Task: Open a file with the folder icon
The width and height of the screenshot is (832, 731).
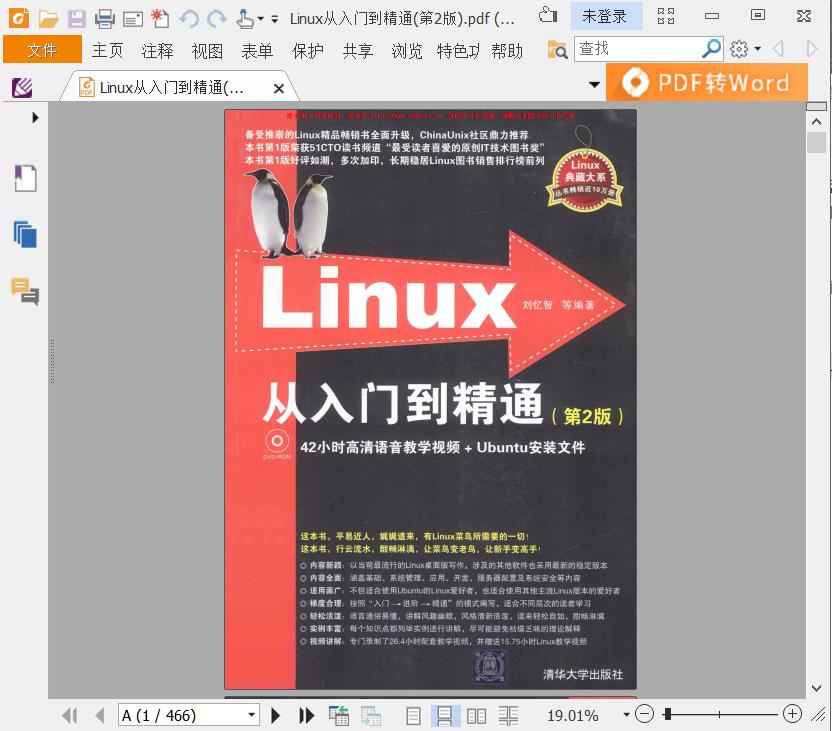Action: (48, 19)
